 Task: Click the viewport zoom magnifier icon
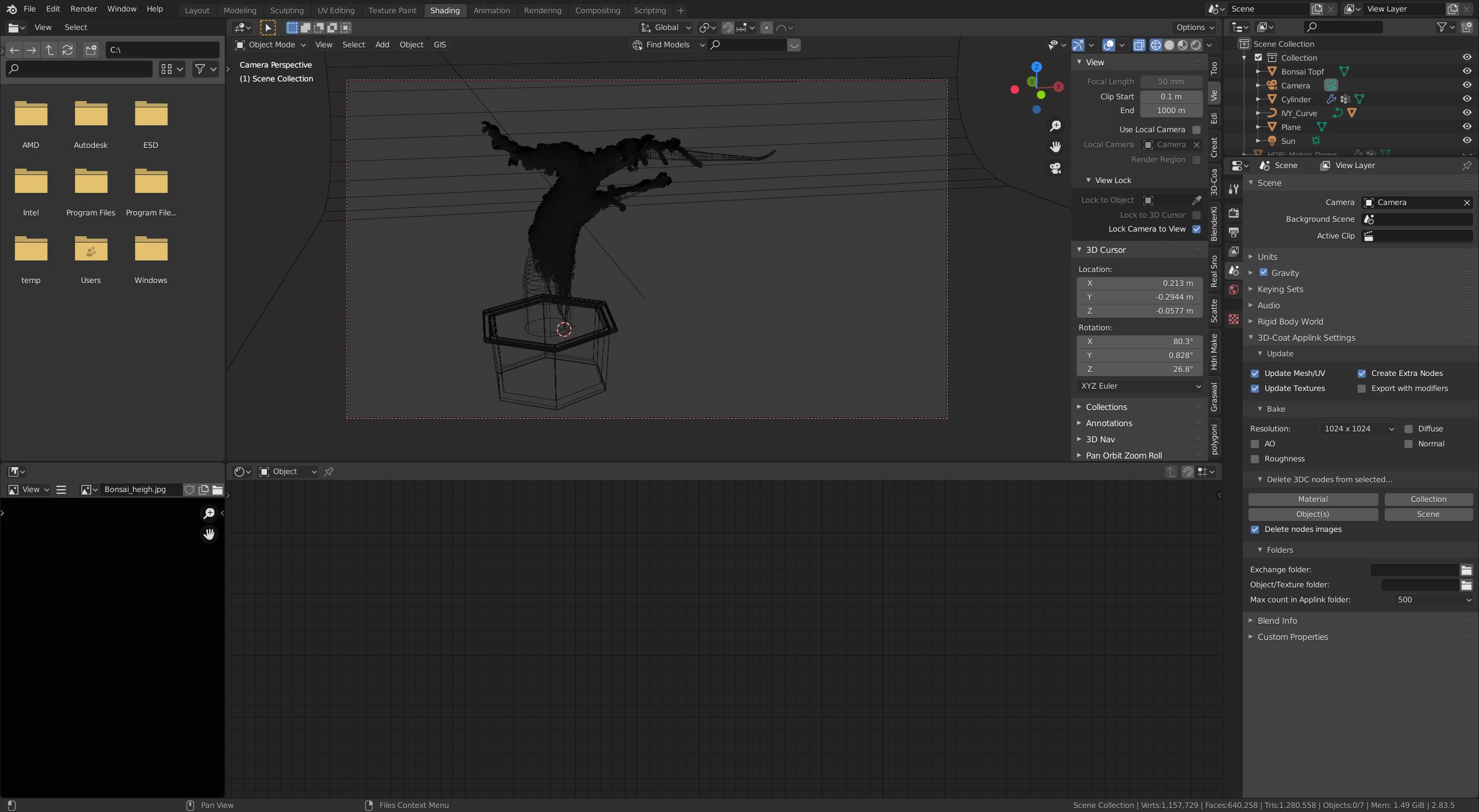point(1056,126)
